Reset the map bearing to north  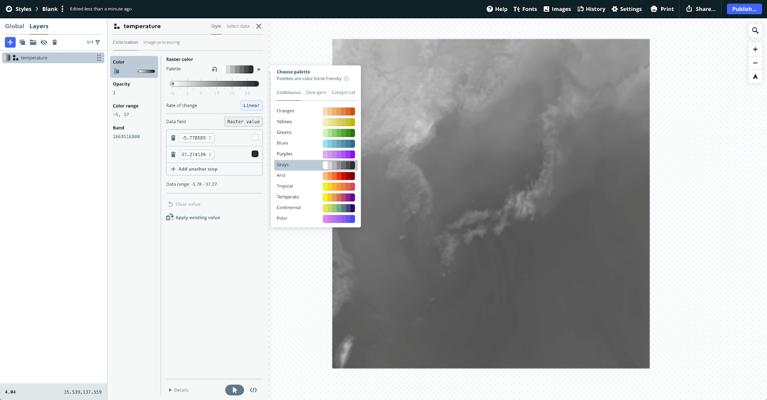tap(755, 77)
